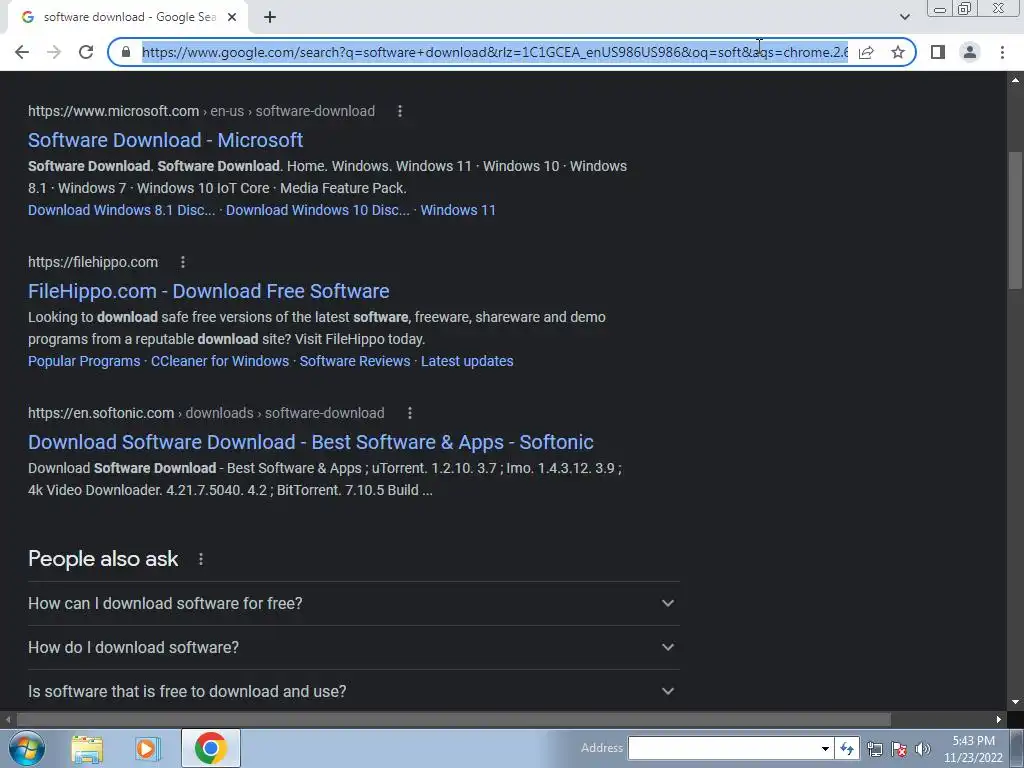Open the Download Windows 10 Disc sitelink
Screen dimensions: 1024x768
pyautogui.click(x=318, y=210)
